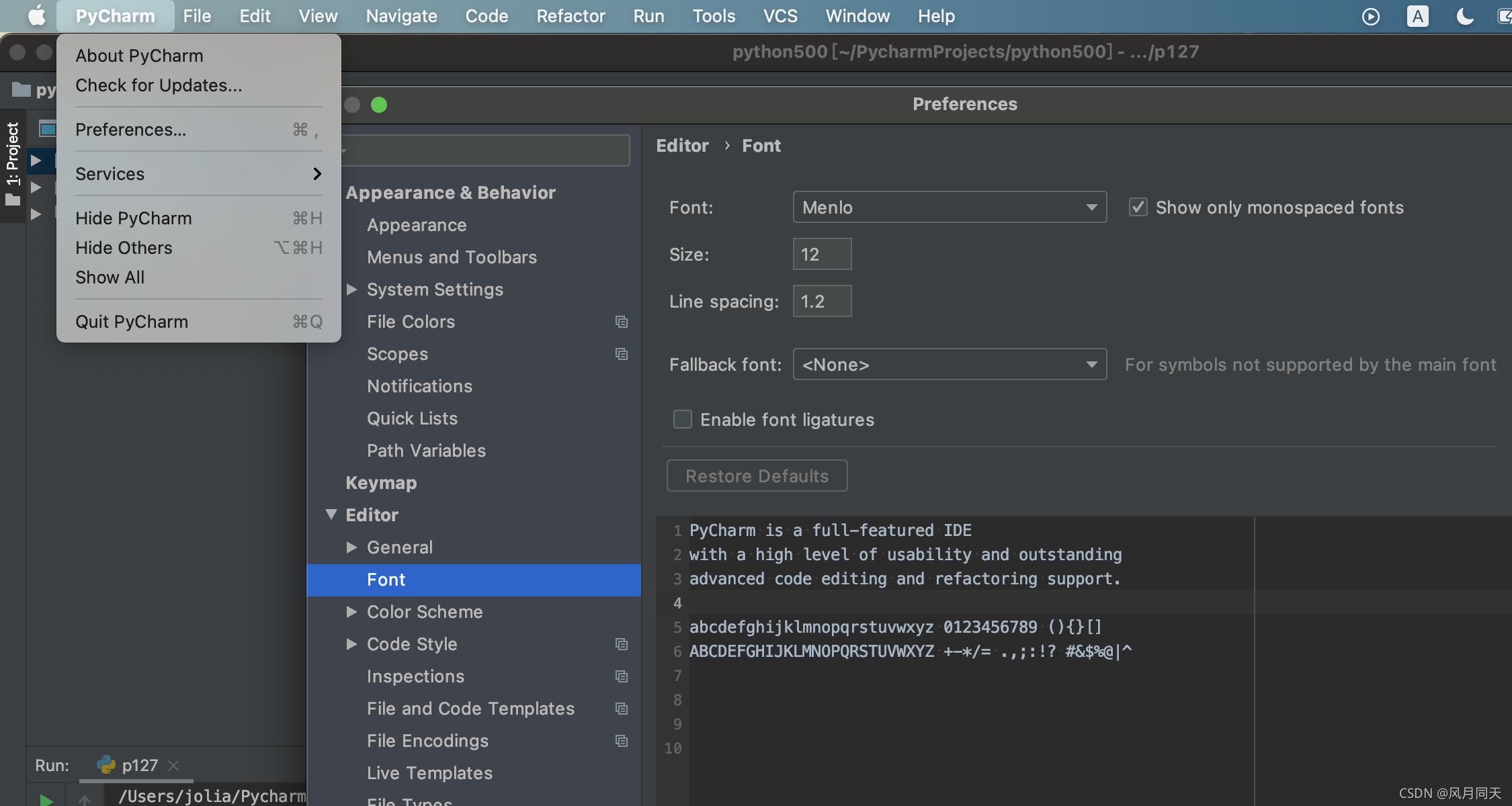The height and width of the screenshot is (806, 1512).
Task: Select Keymap in settings tree
Action: tap(381, 483)
